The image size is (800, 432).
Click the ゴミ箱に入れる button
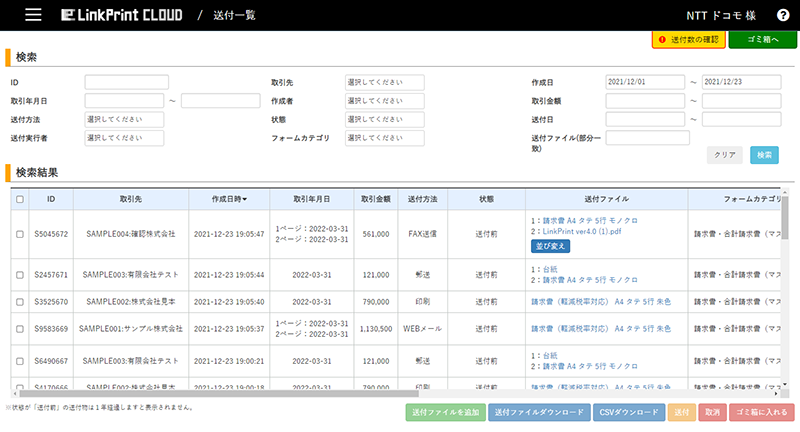[x=762, y=412]
